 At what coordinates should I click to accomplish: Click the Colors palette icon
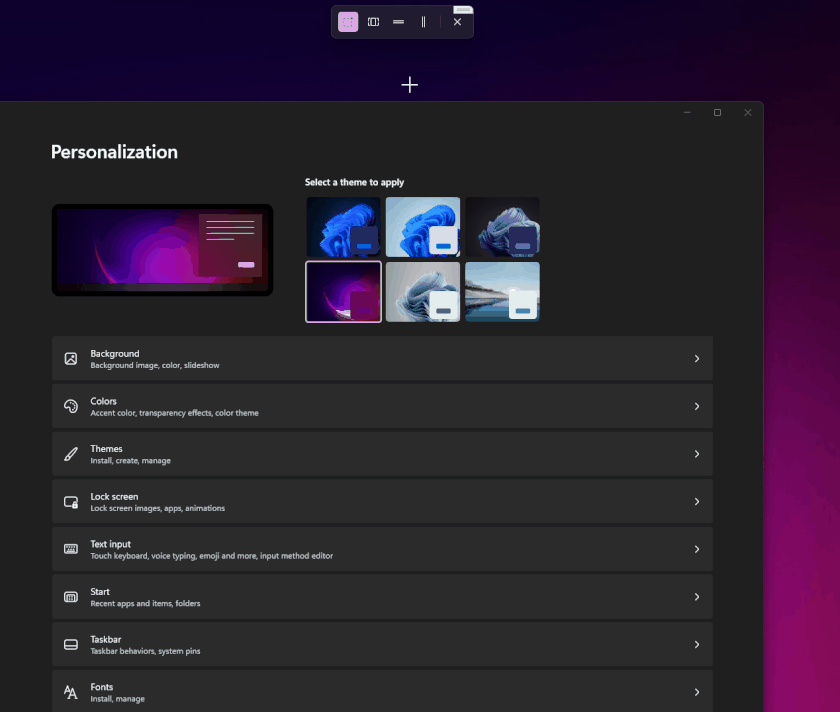(71, 406)
